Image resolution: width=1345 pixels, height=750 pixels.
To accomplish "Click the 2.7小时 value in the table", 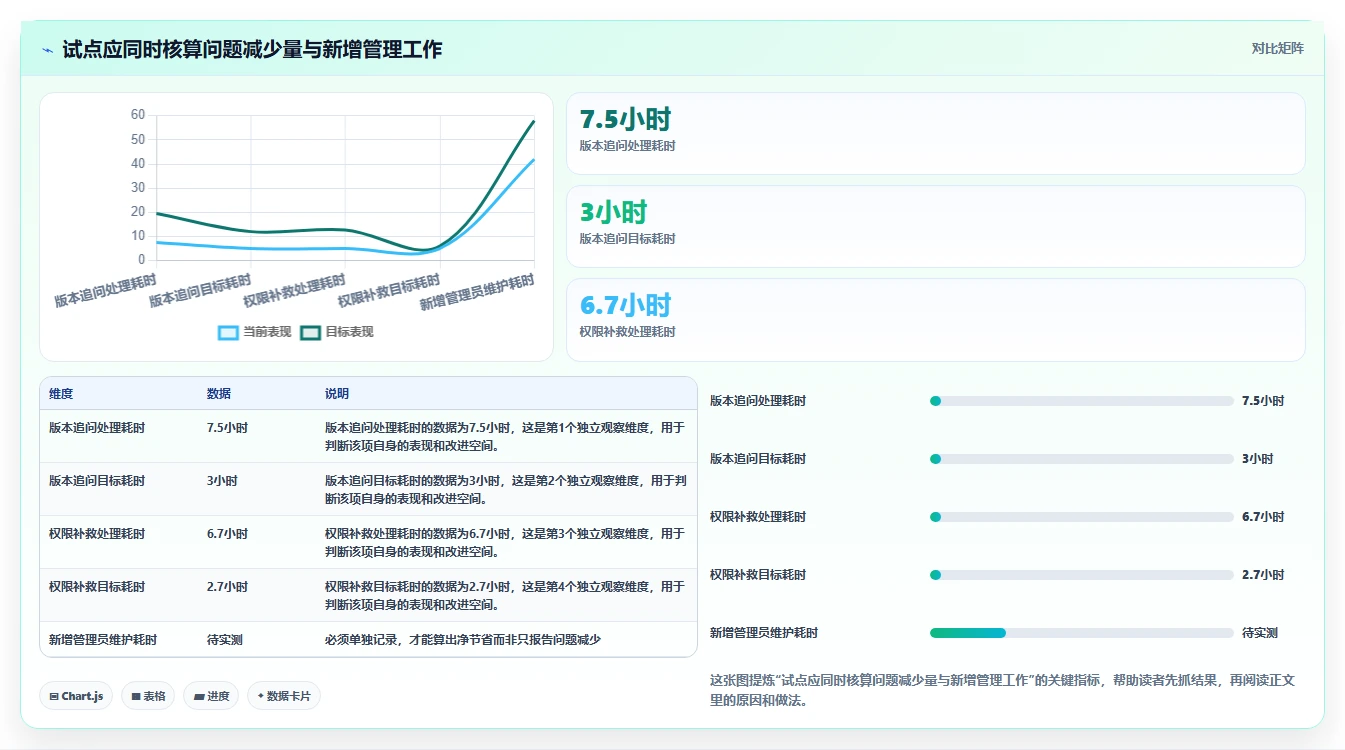I will 227,587.
